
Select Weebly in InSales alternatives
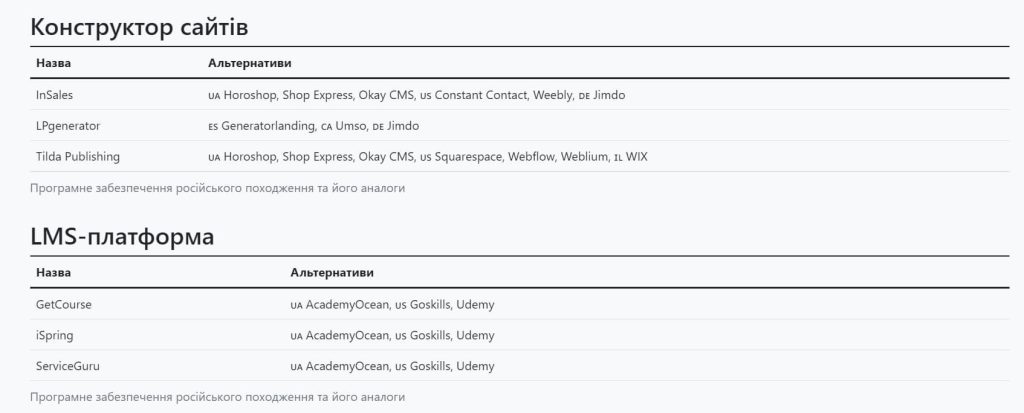coord(552,95)
